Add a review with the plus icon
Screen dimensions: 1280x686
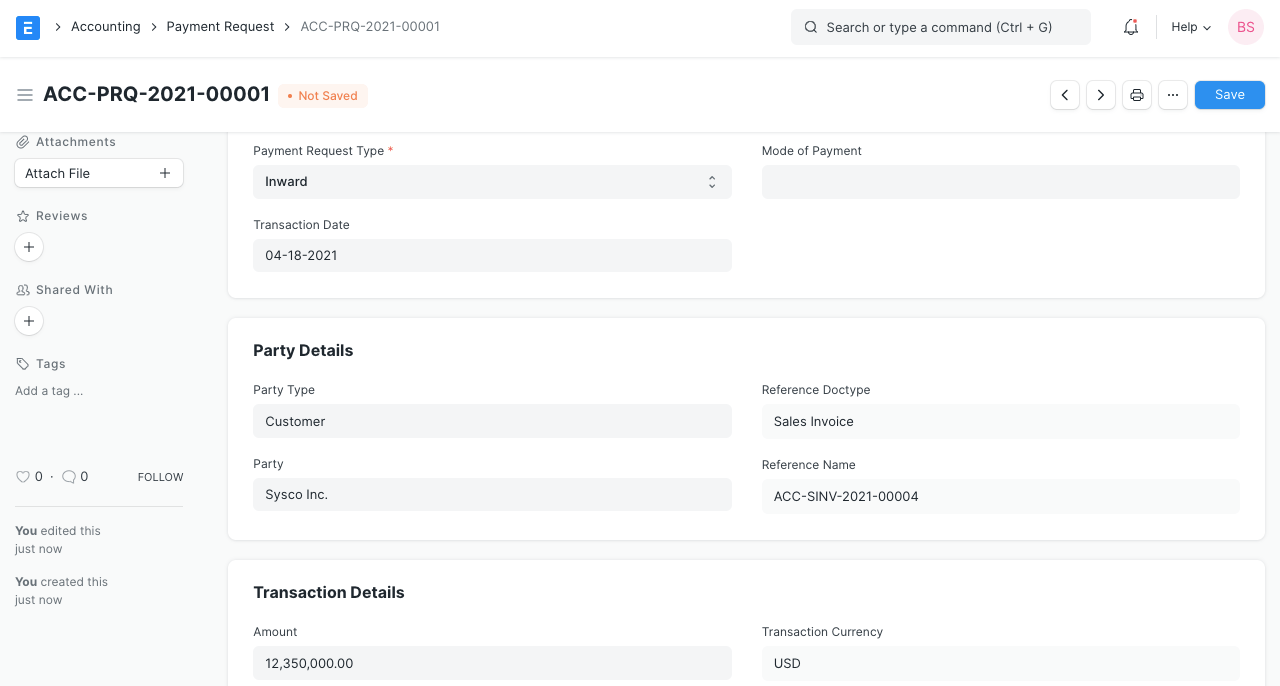(28, 247)
